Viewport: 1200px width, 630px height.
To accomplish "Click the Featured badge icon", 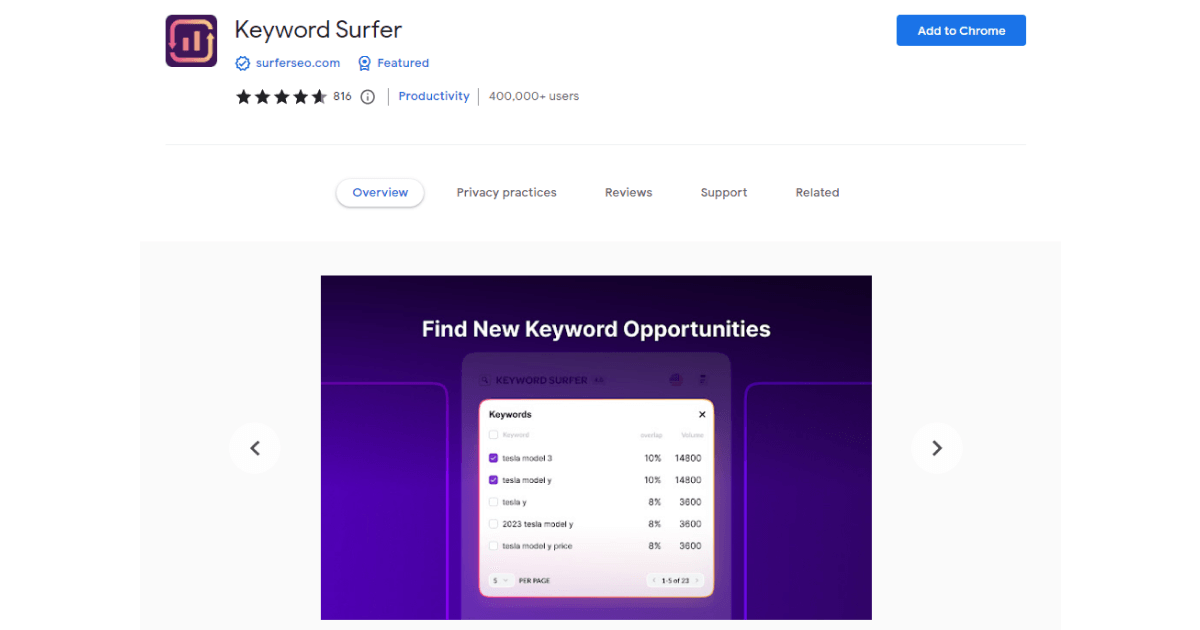I will click(x=367, y=63).
